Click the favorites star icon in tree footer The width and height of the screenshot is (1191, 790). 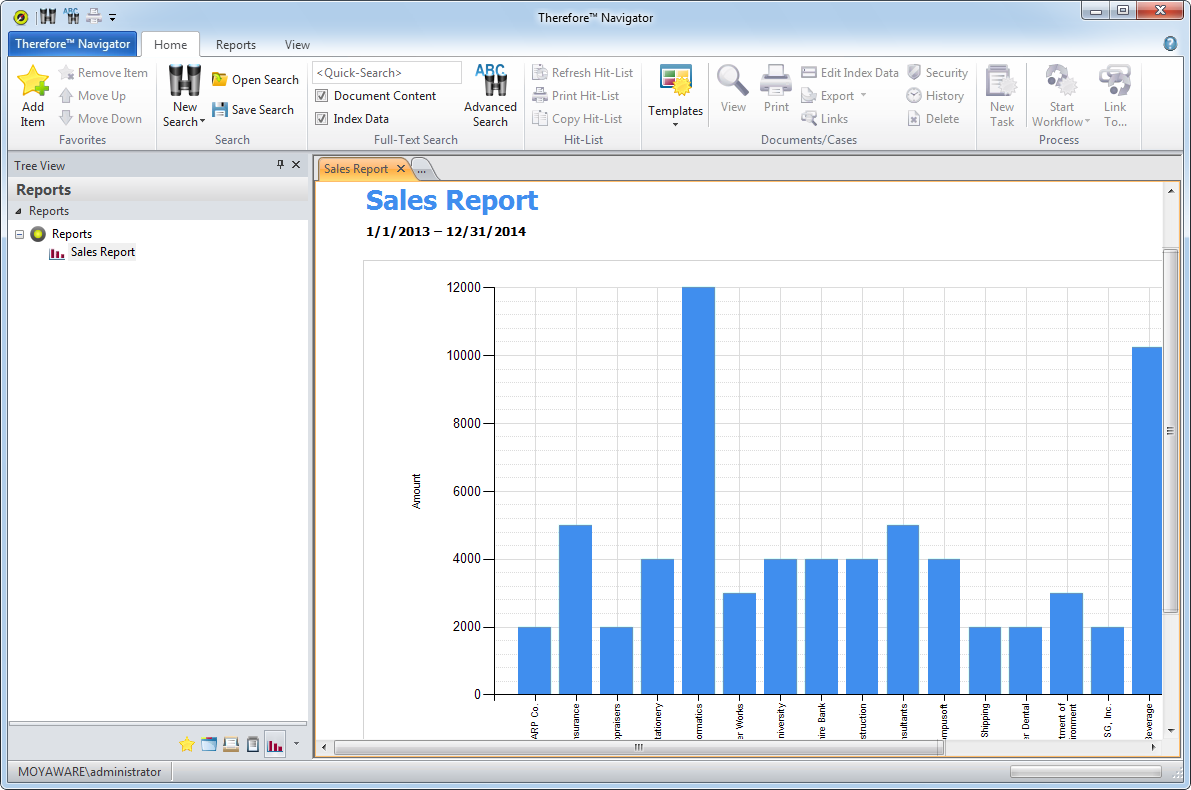pyautogui.click(x=187, y=744)
